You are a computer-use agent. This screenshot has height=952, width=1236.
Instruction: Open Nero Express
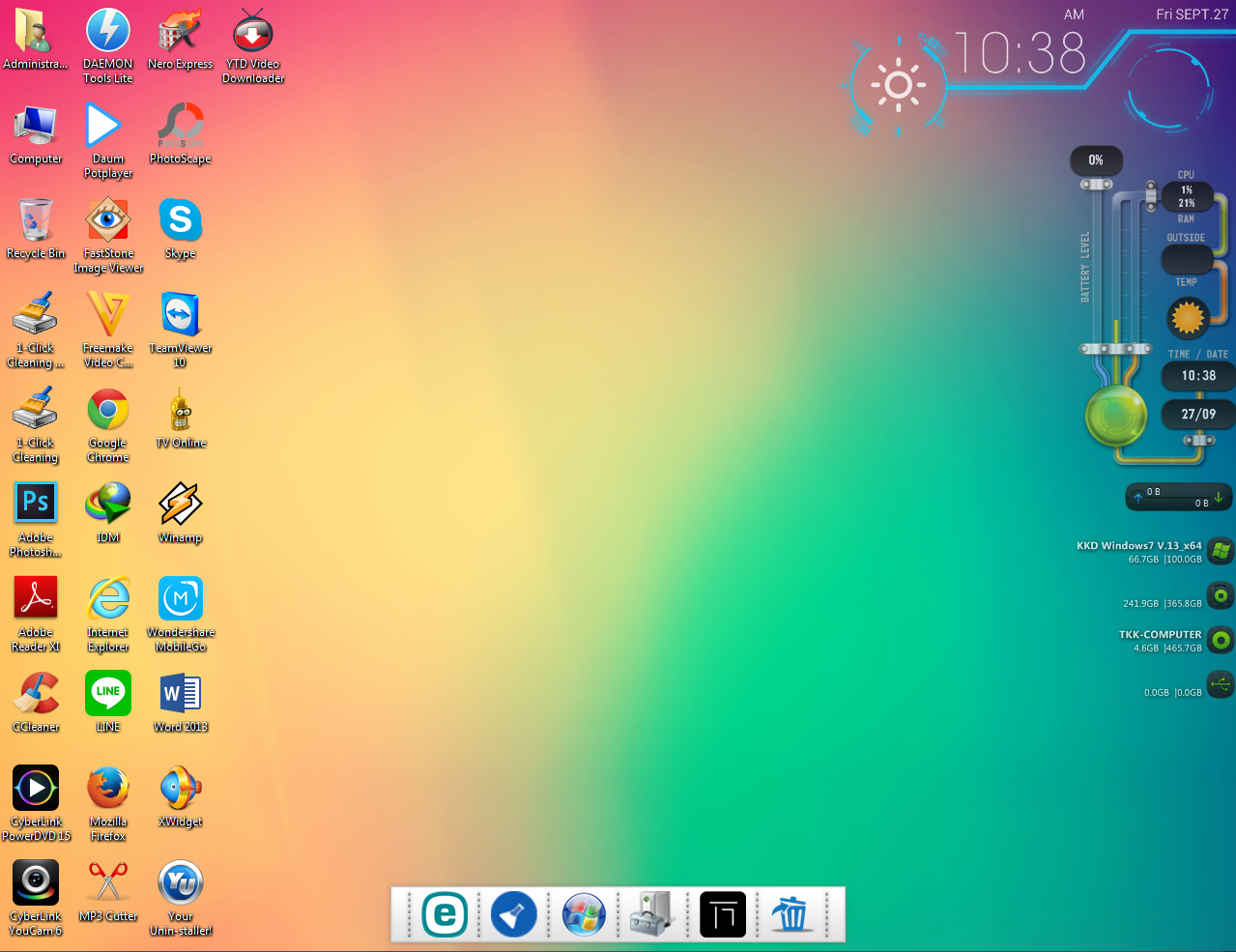pyautogui.click(x=181, y=32)
